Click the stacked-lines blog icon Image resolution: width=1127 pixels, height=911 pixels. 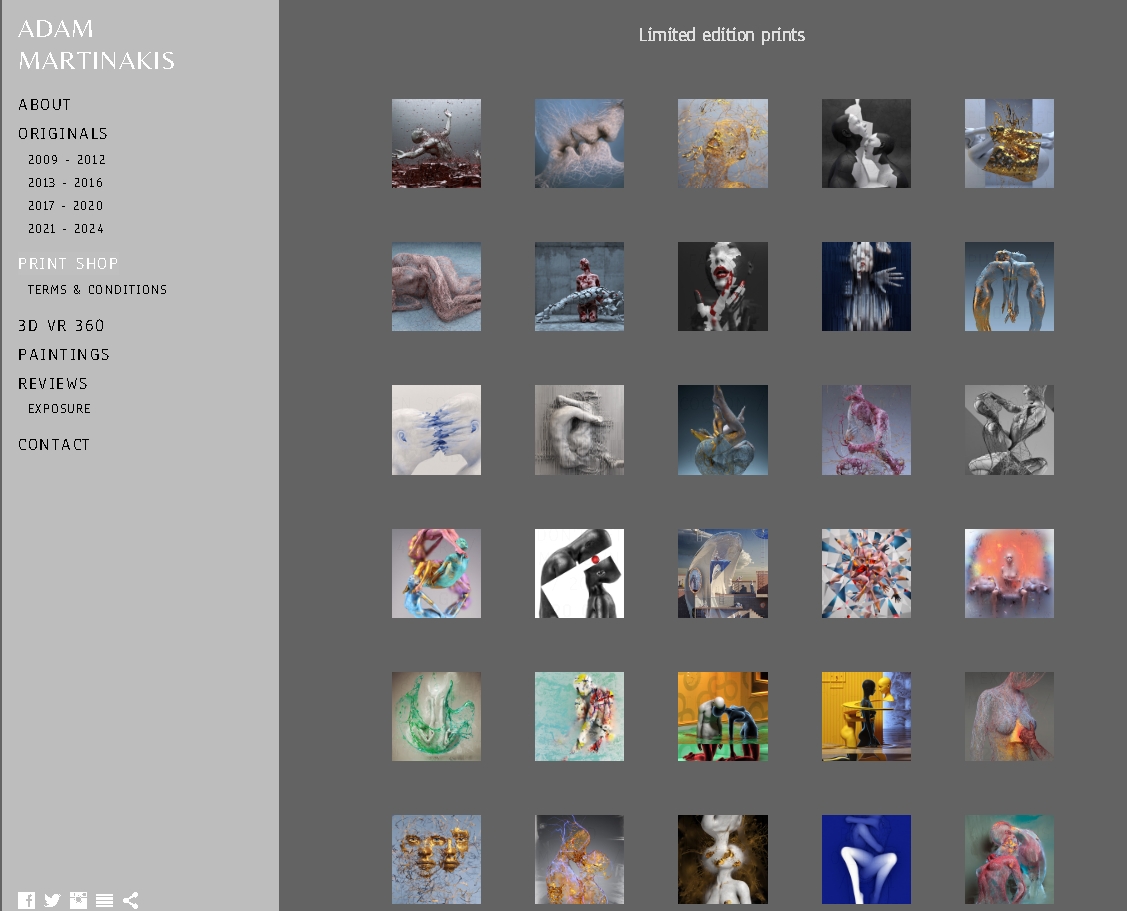[x=104, y=900]
